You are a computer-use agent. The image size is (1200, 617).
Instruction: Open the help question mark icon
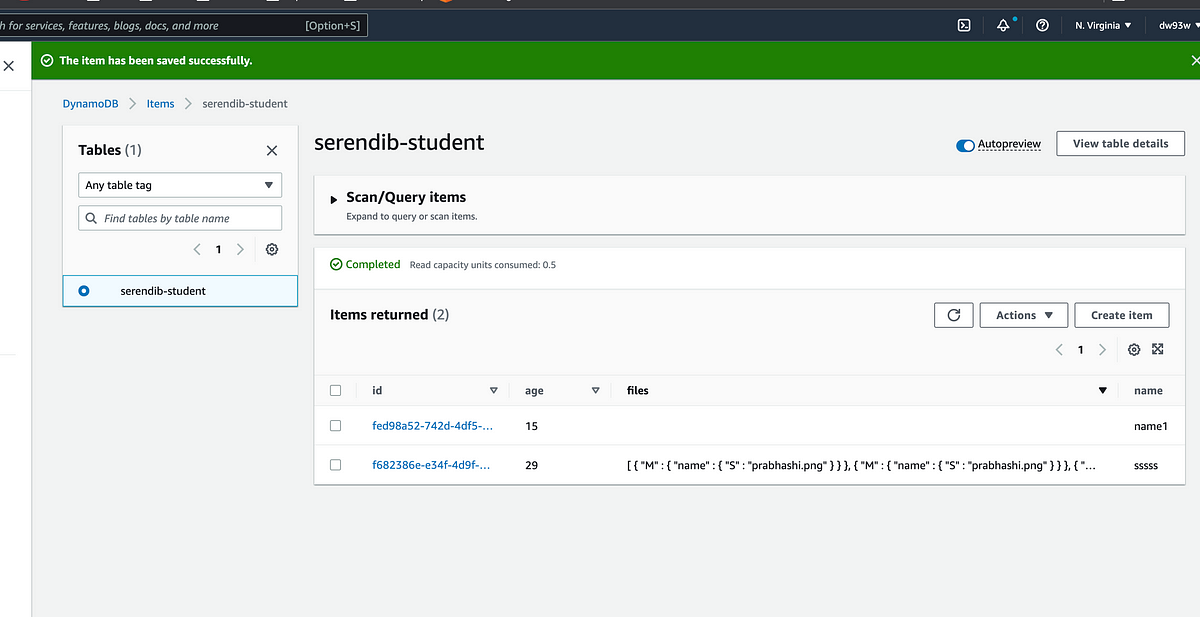click(1042, 26)
